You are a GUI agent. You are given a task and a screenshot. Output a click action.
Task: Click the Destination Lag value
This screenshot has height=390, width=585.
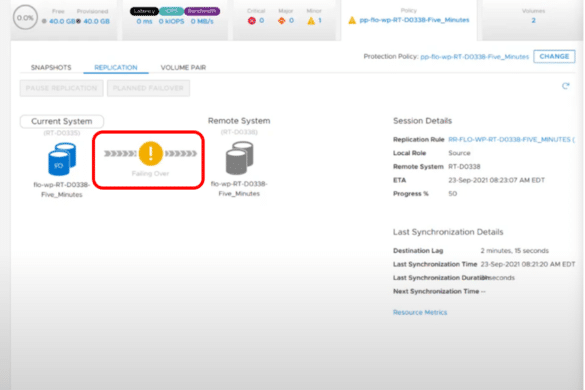(514, 251)
